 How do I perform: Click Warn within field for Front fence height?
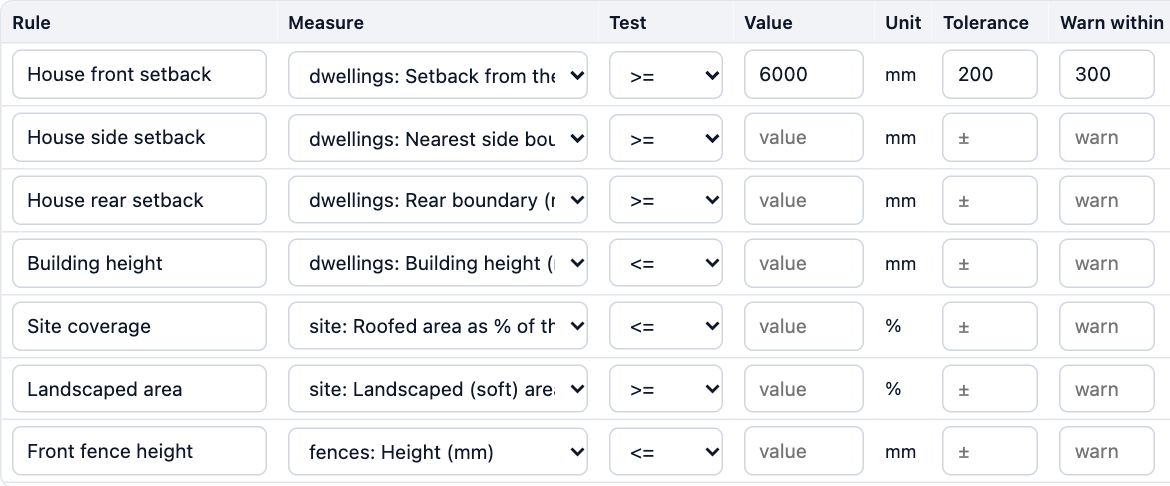tap(1107, 452)
